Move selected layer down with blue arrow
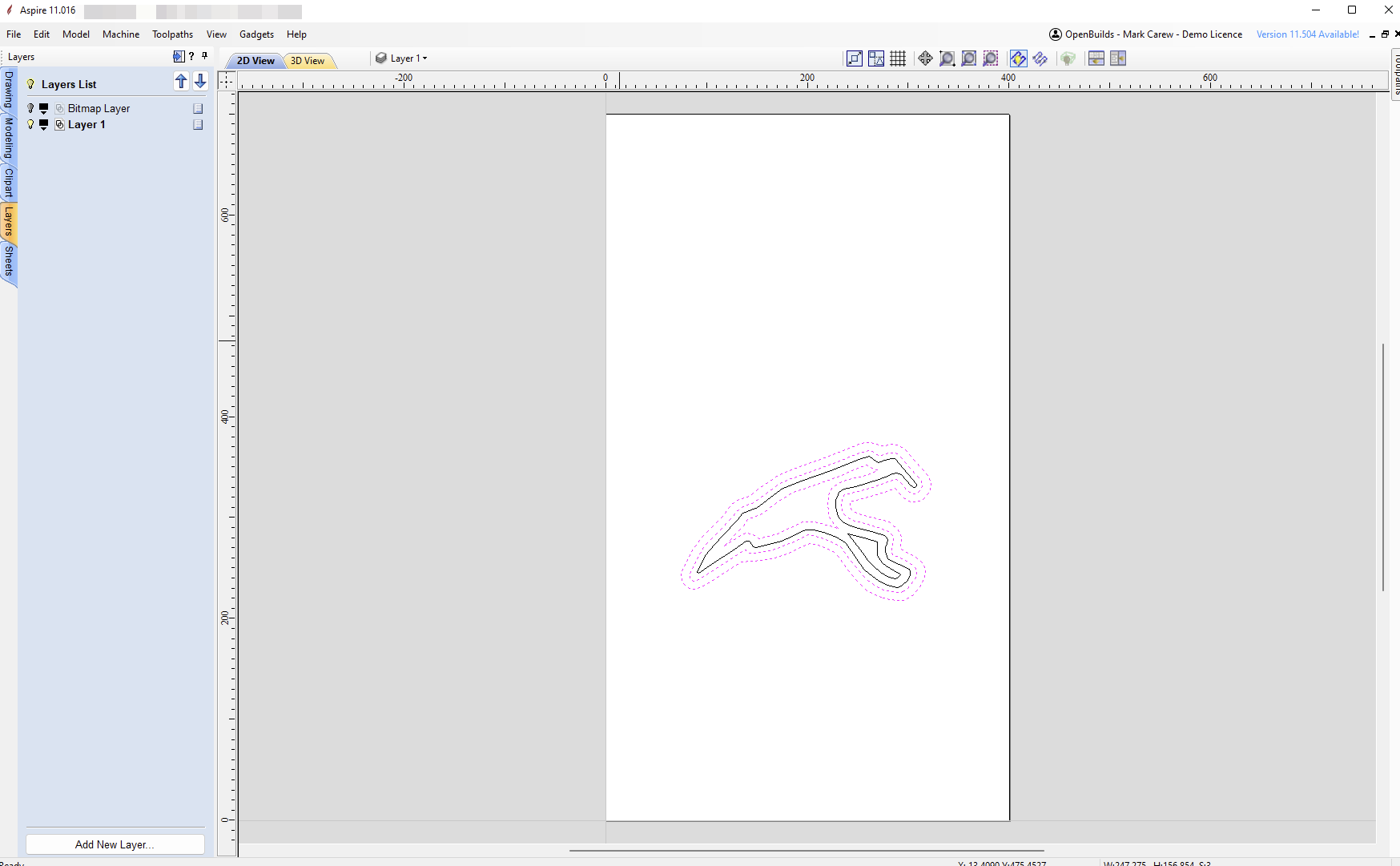Viewport: 1400px width, 866px height. (200, 82)
